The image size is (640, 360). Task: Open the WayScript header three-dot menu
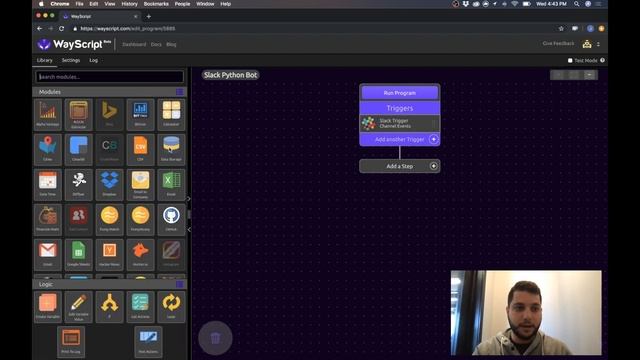(x=598, y=44)
